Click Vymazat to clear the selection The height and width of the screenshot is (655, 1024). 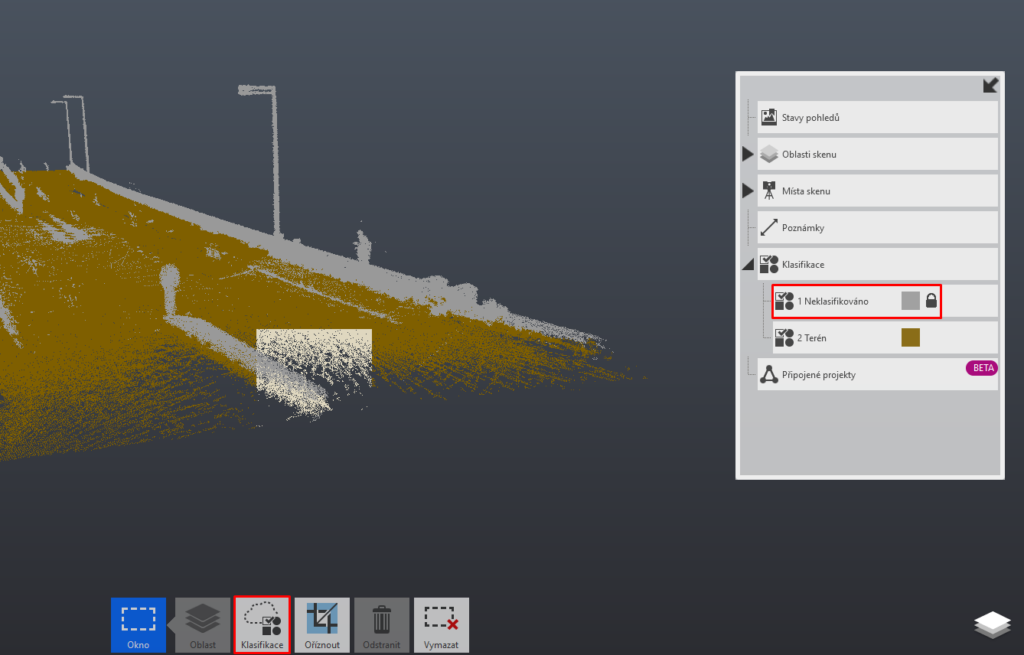pyautogui.click(x=441, y=625)
